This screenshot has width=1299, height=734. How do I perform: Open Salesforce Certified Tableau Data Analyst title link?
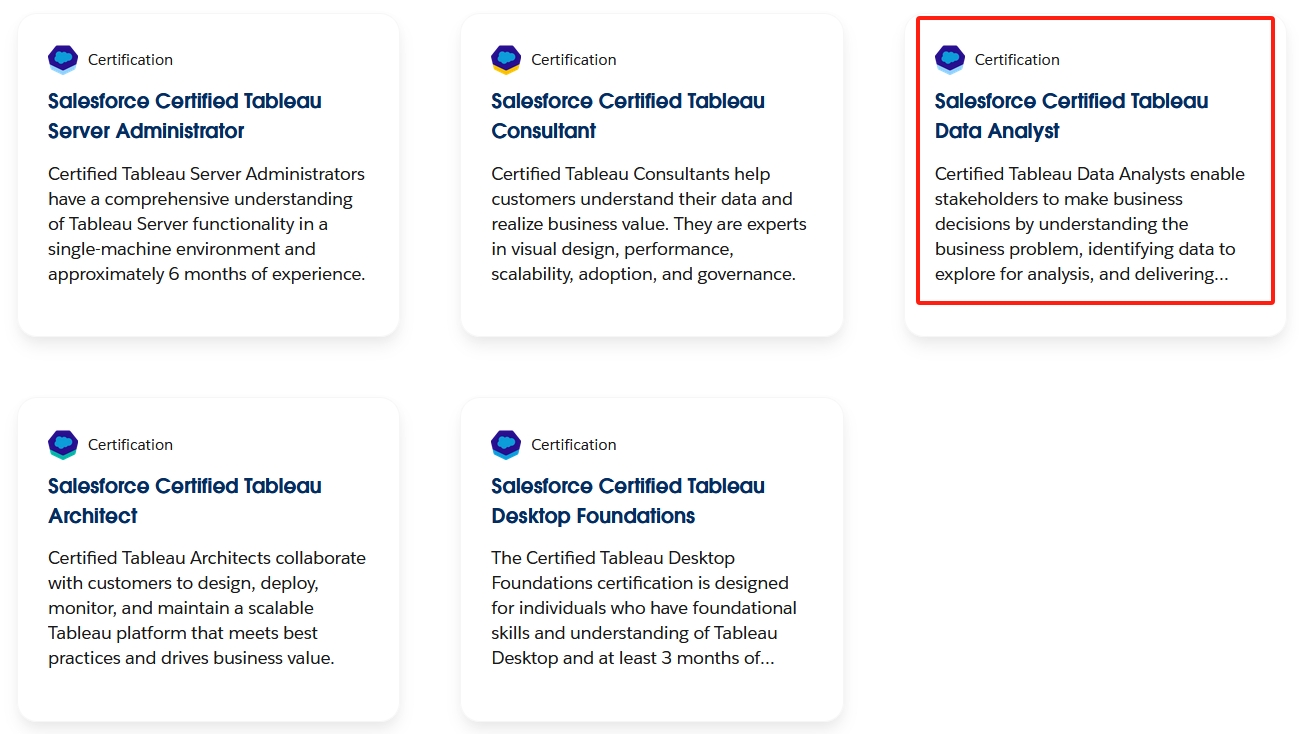pos(1071,116)
